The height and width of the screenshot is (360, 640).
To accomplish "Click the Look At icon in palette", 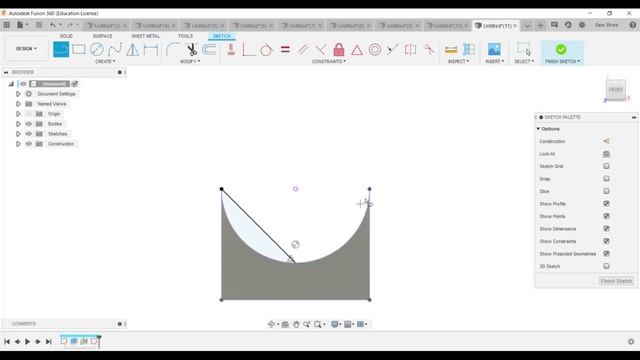I will [x=606, y=154].
